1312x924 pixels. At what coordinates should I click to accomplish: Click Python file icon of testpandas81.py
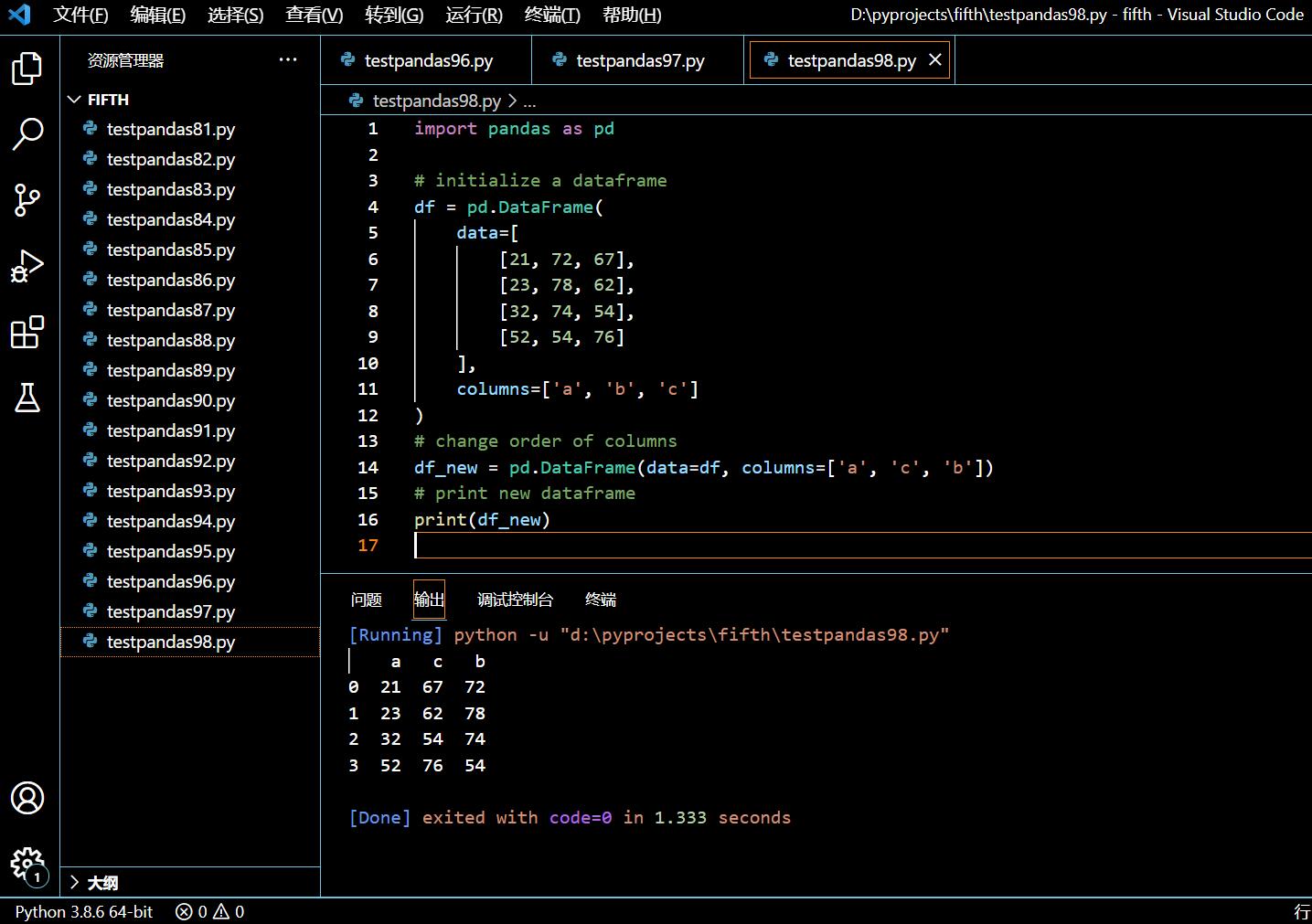[90, 129]
